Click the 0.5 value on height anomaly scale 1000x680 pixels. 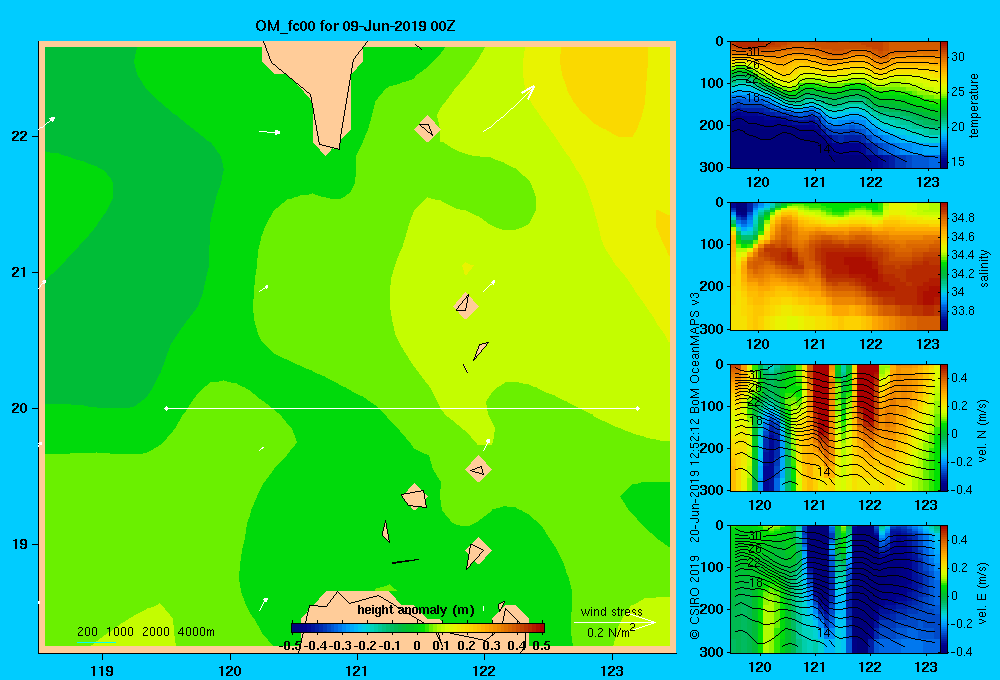[541, 646]
